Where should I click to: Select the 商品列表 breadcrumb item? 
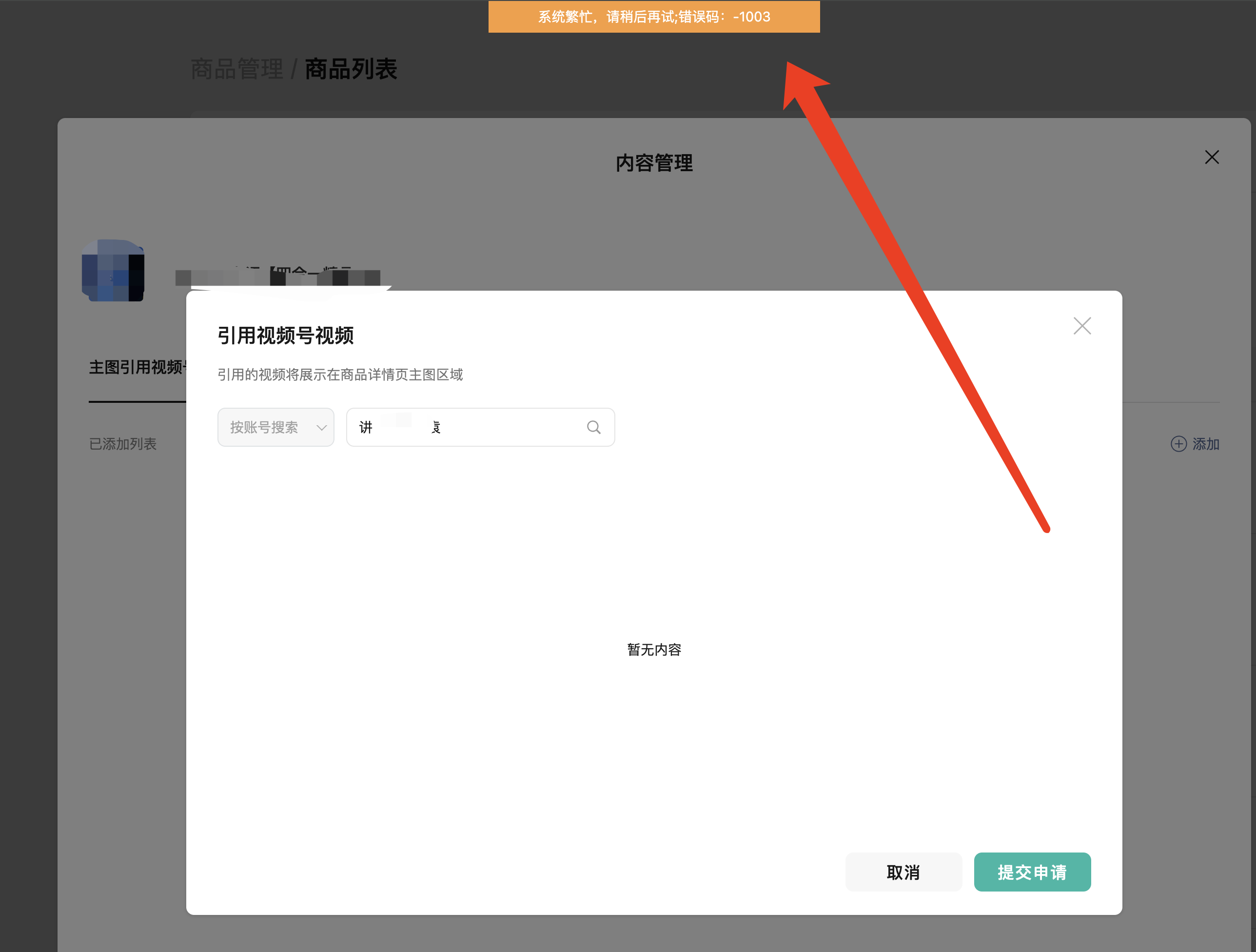click(x=351, y=69)
